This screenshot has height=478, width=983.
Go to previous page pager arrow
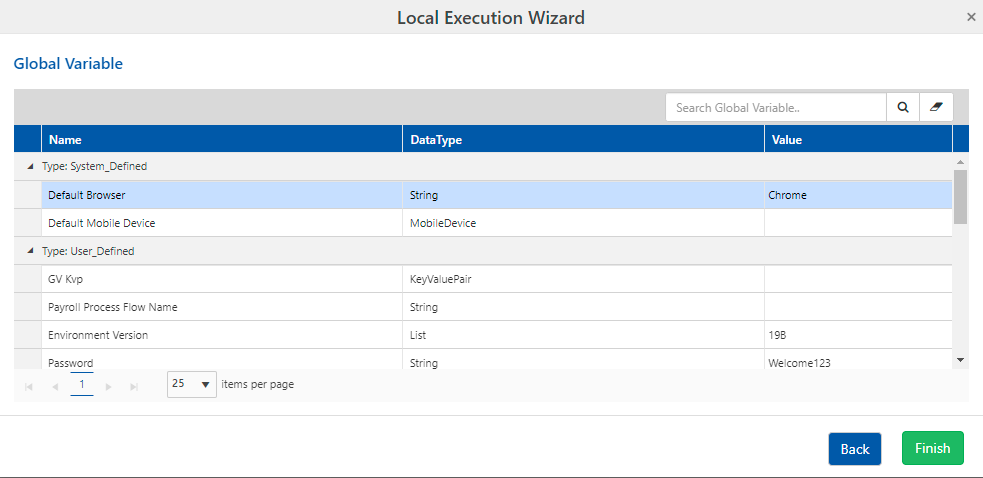coord(55,386)
